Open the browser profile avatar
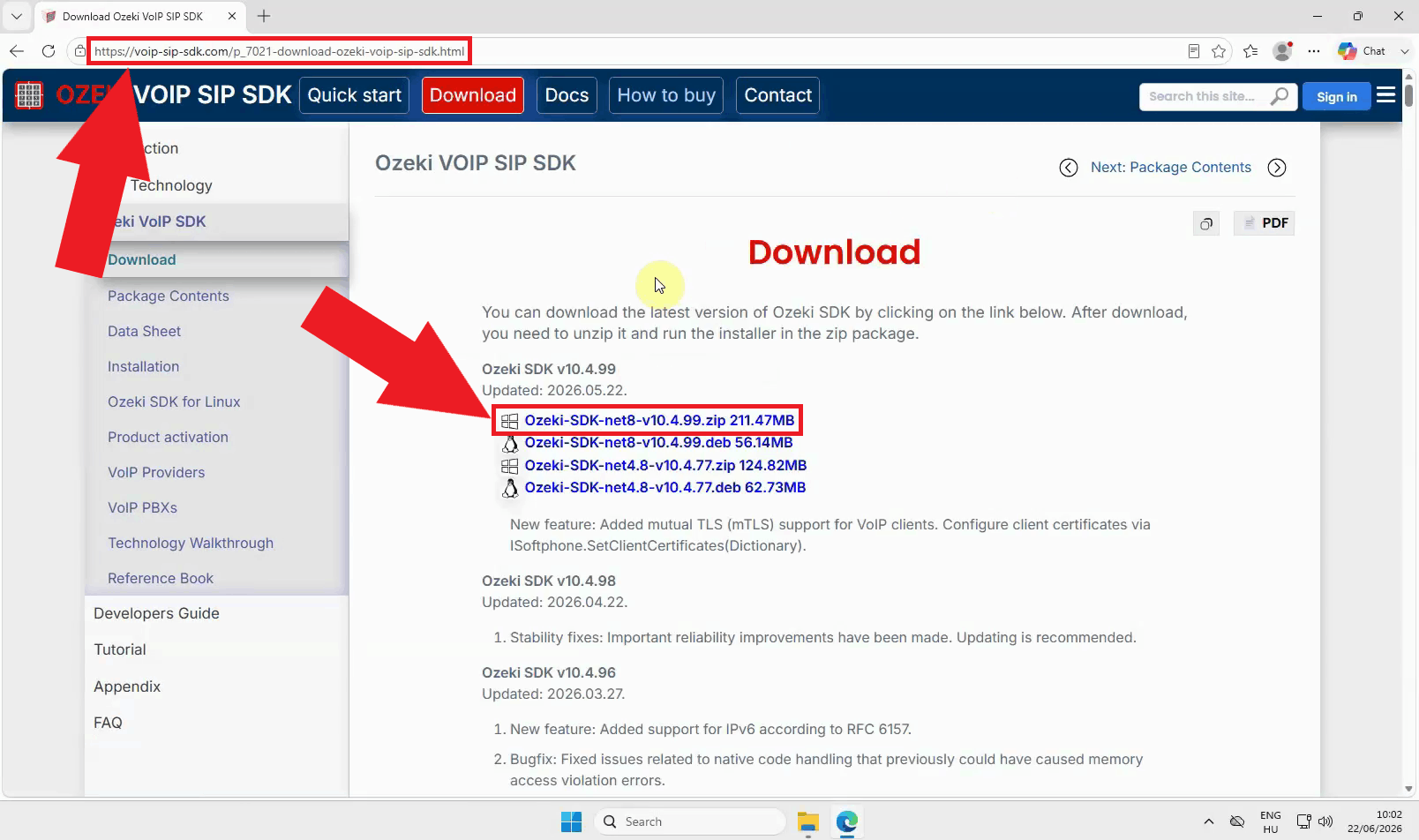 coord(1283,51)
